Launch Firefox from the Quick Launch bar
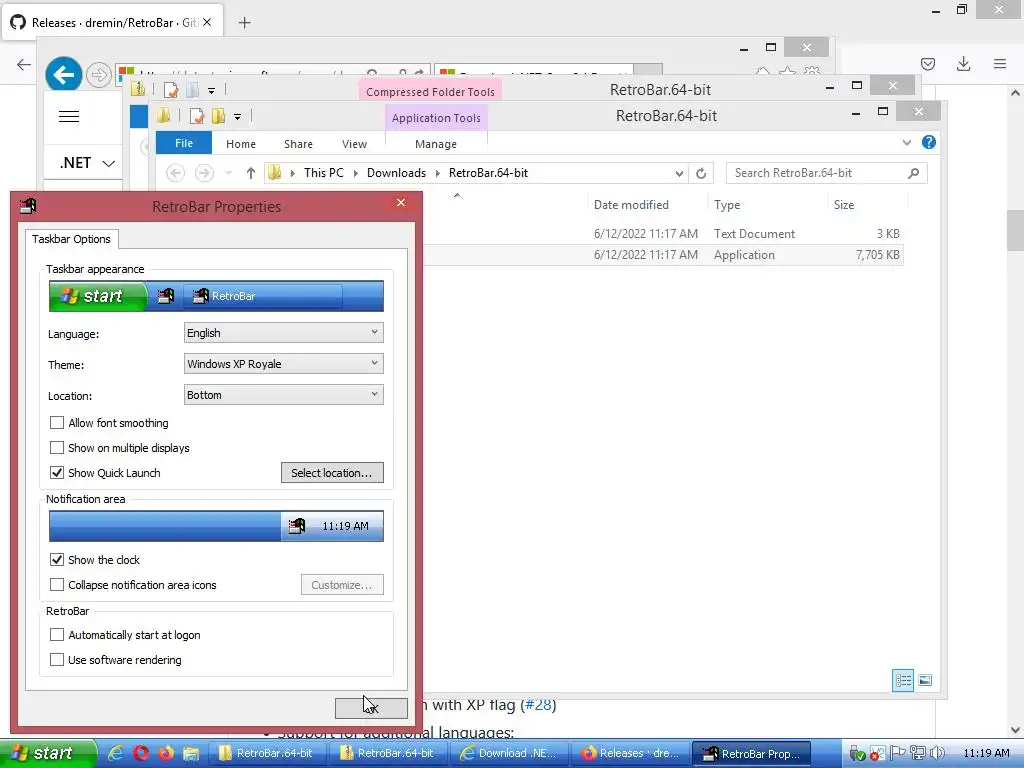Viewport: 1024px width, 768px height. point(165,753)
